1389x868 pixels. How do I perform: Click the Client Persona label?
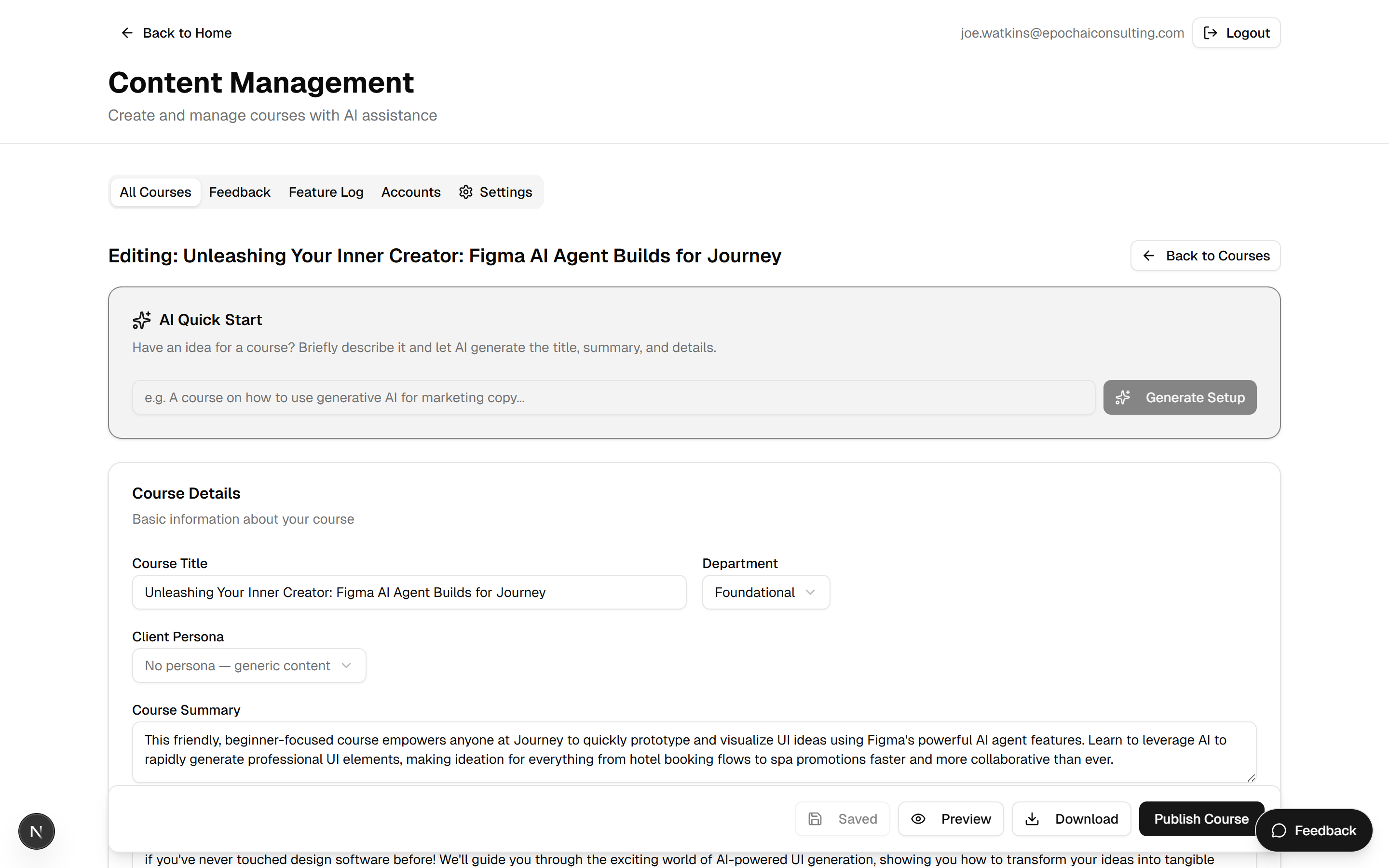click(x=178, y=637)
